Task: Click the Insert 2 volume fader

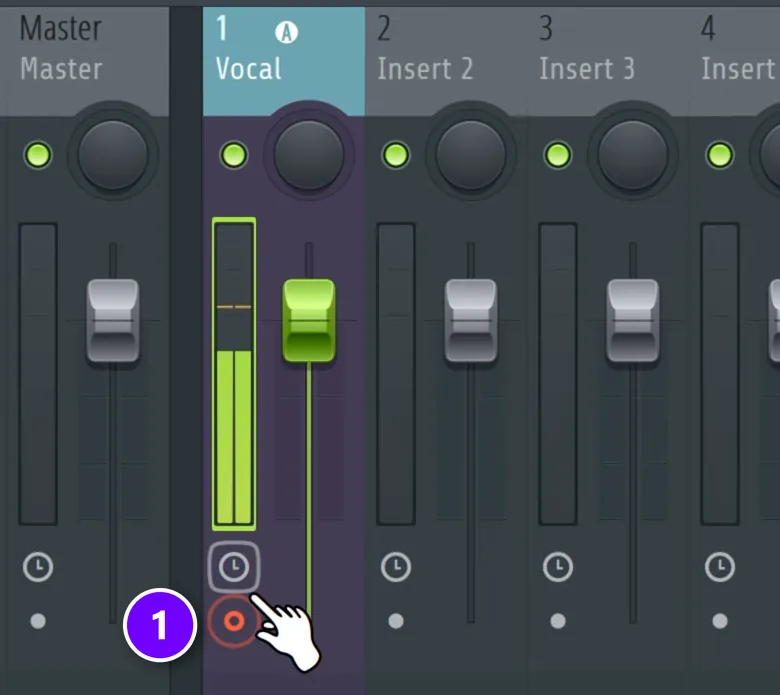Action: pyautogui.click(x=471, y=320)
